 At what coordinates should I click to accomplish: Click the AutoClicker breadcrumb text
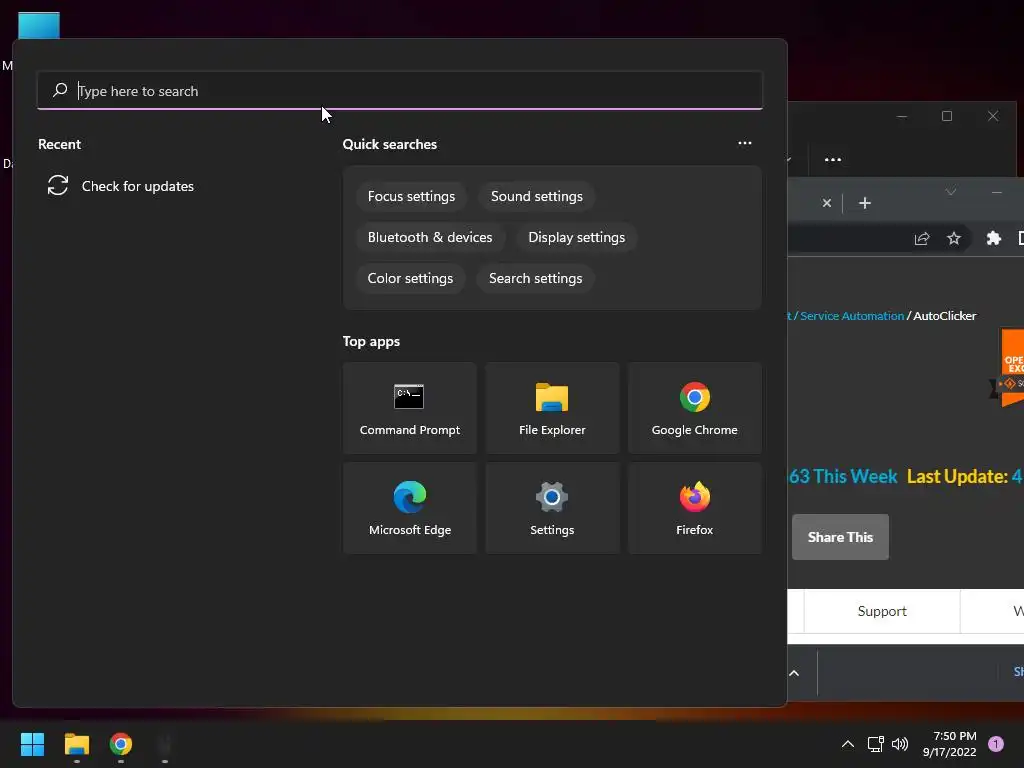pos(944,316)
